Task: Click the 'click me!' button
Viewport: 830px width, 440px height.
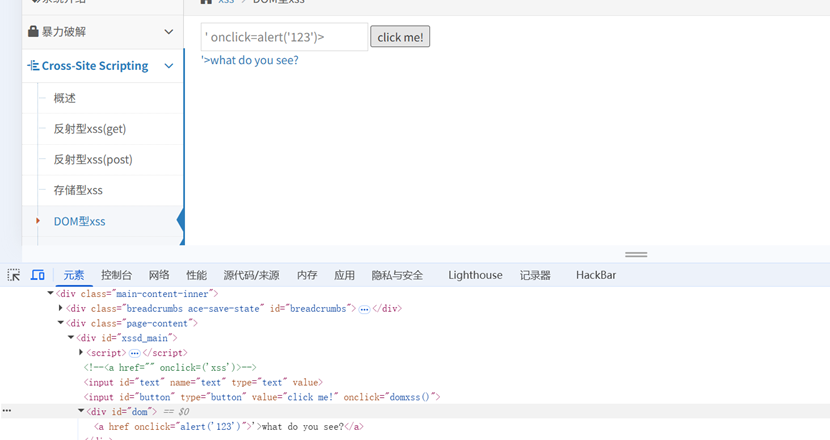Action: coord(400,37)
